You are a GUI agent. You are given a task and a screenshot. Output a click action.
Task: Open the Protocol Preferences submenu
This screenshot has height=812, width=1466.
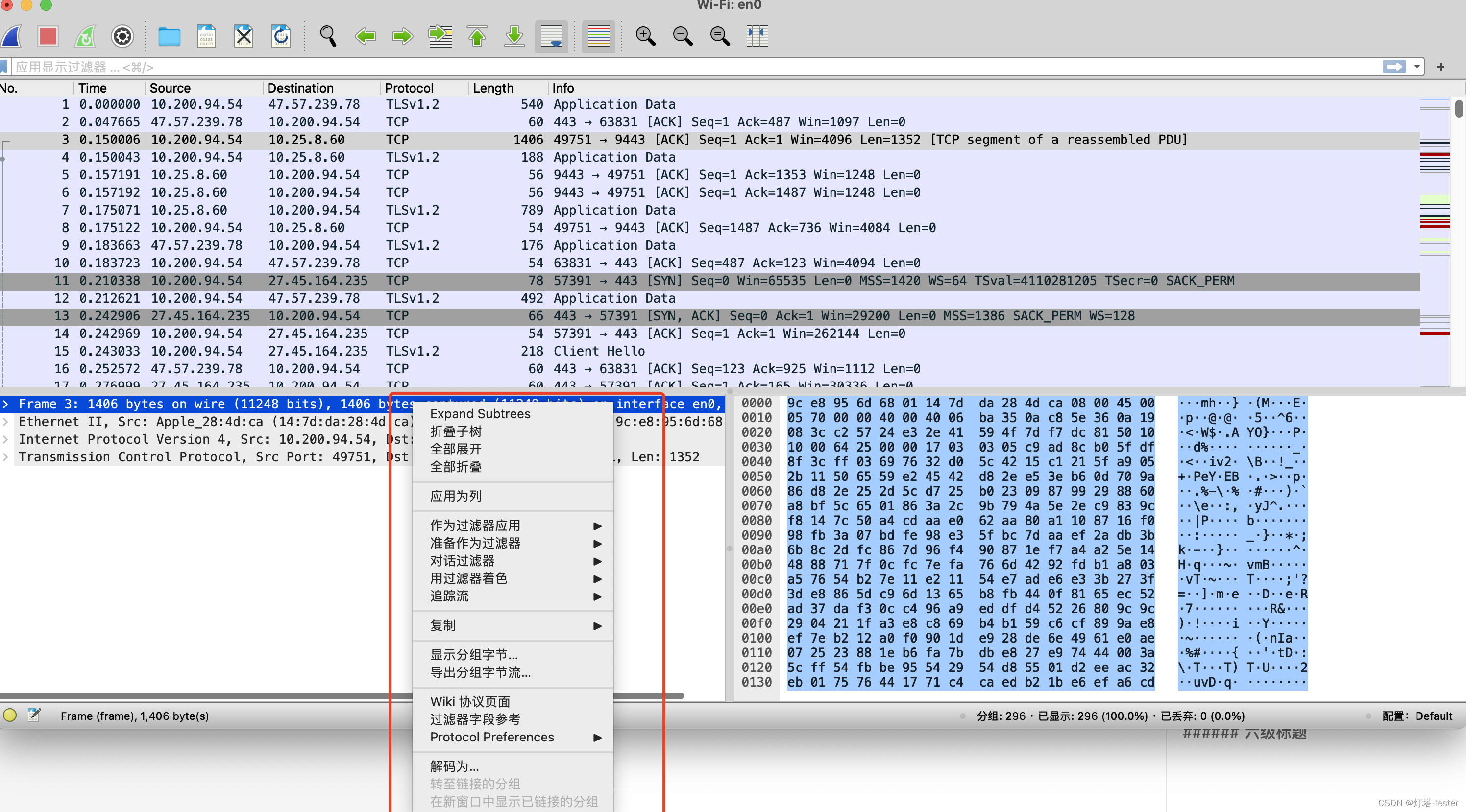click(513, 738)
